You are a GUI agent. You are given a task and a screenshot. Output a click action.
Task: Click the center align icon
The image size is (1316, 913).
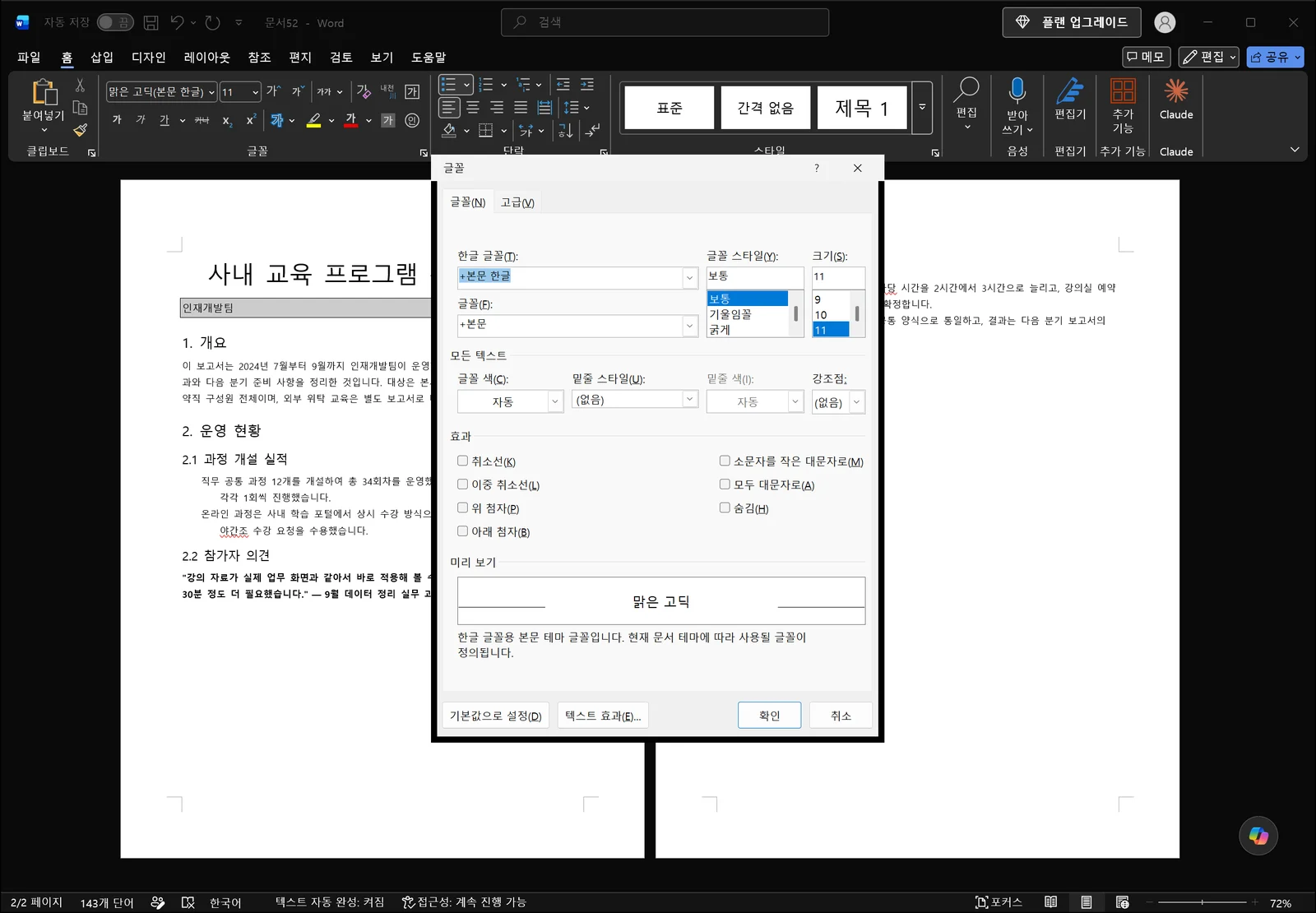[473, 107]
